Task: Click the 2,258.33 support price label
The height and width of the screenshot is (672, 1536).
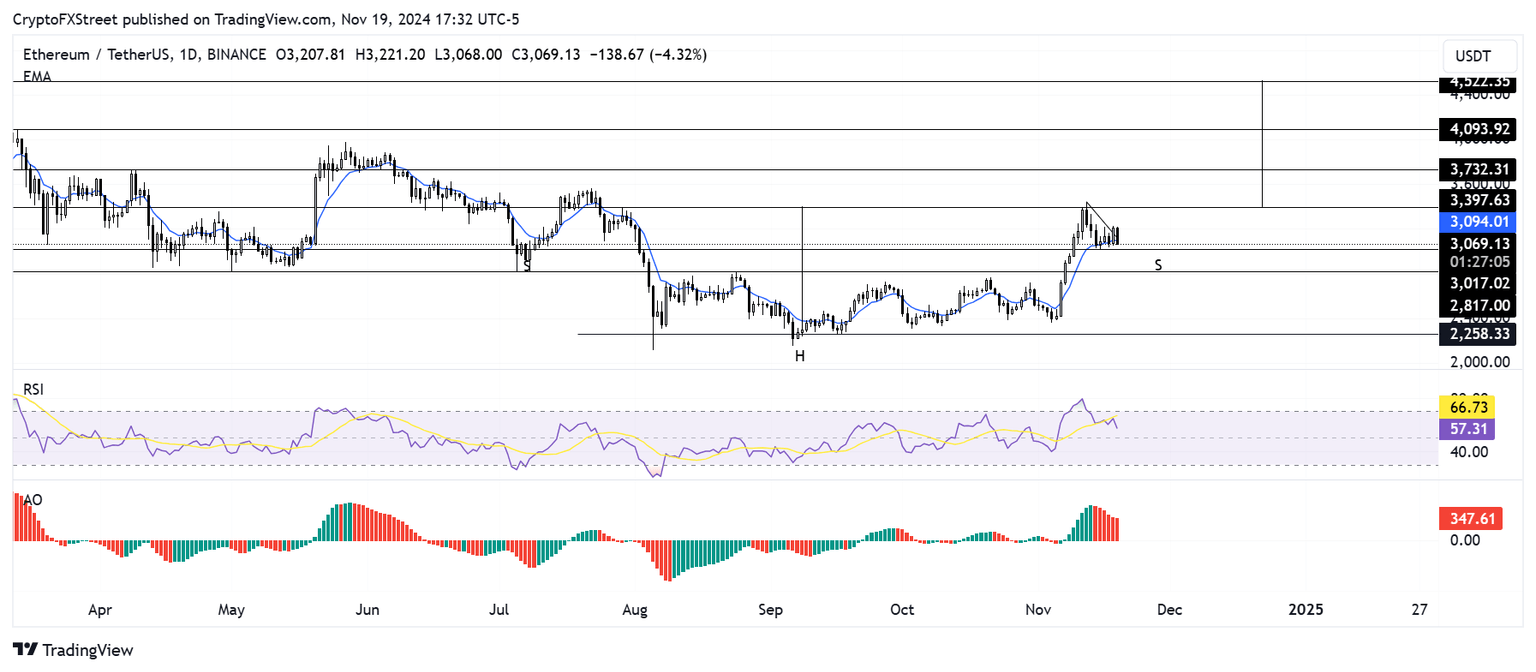Action: click(1479, 334)
